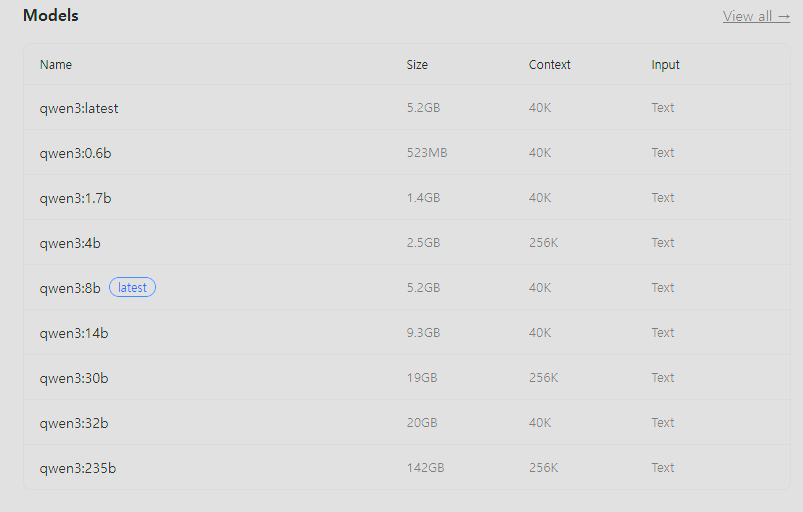
Task: Open the qwen3:235b model
Action: click(x=78, y=468)
